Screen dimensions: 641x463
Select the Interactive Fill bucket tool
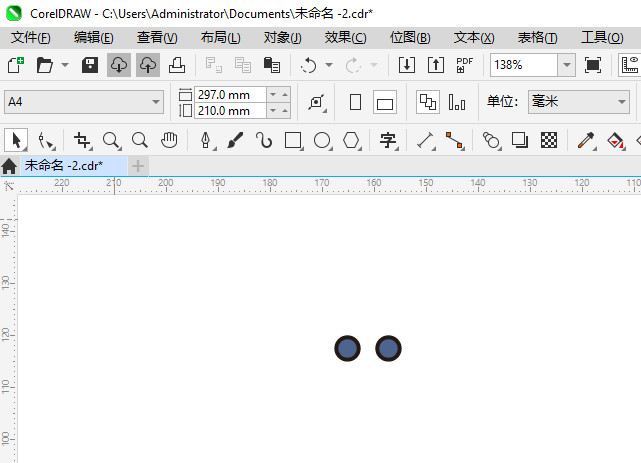(x=616, y=141)
